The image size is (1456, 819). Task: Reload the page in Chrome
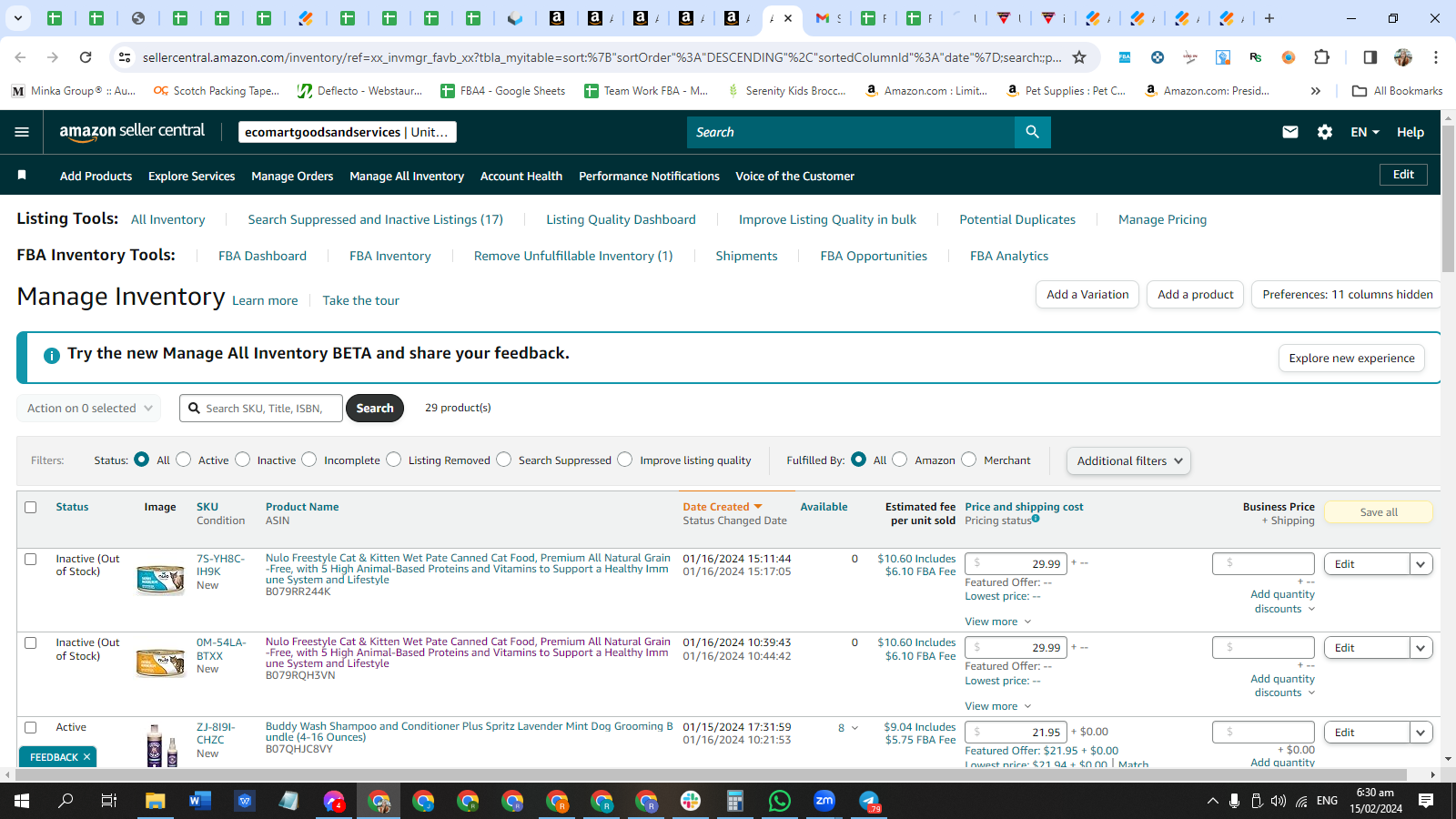[x=86, y=57]
